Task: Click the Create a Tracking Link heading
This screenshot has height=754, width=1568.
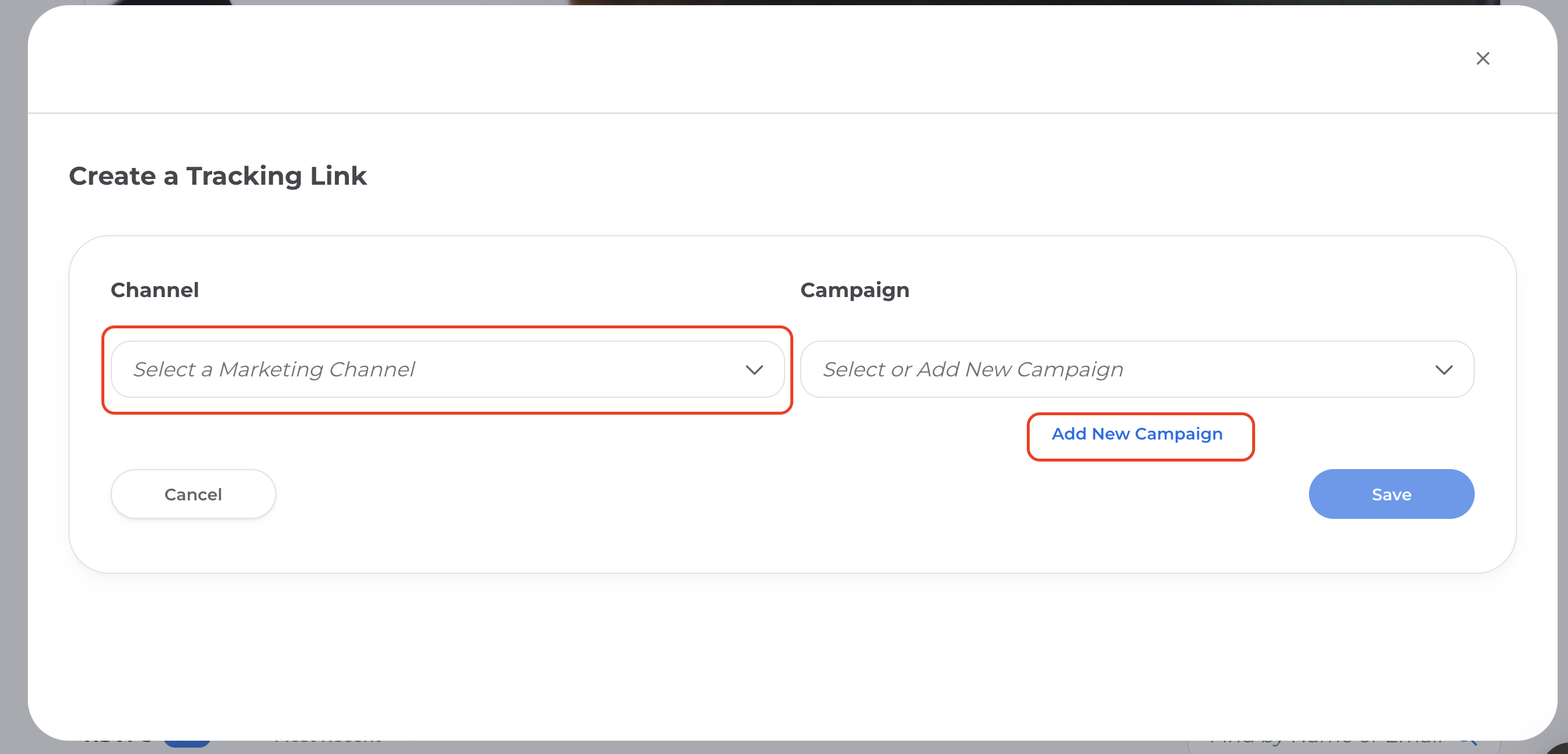Action: click(217, 176)
